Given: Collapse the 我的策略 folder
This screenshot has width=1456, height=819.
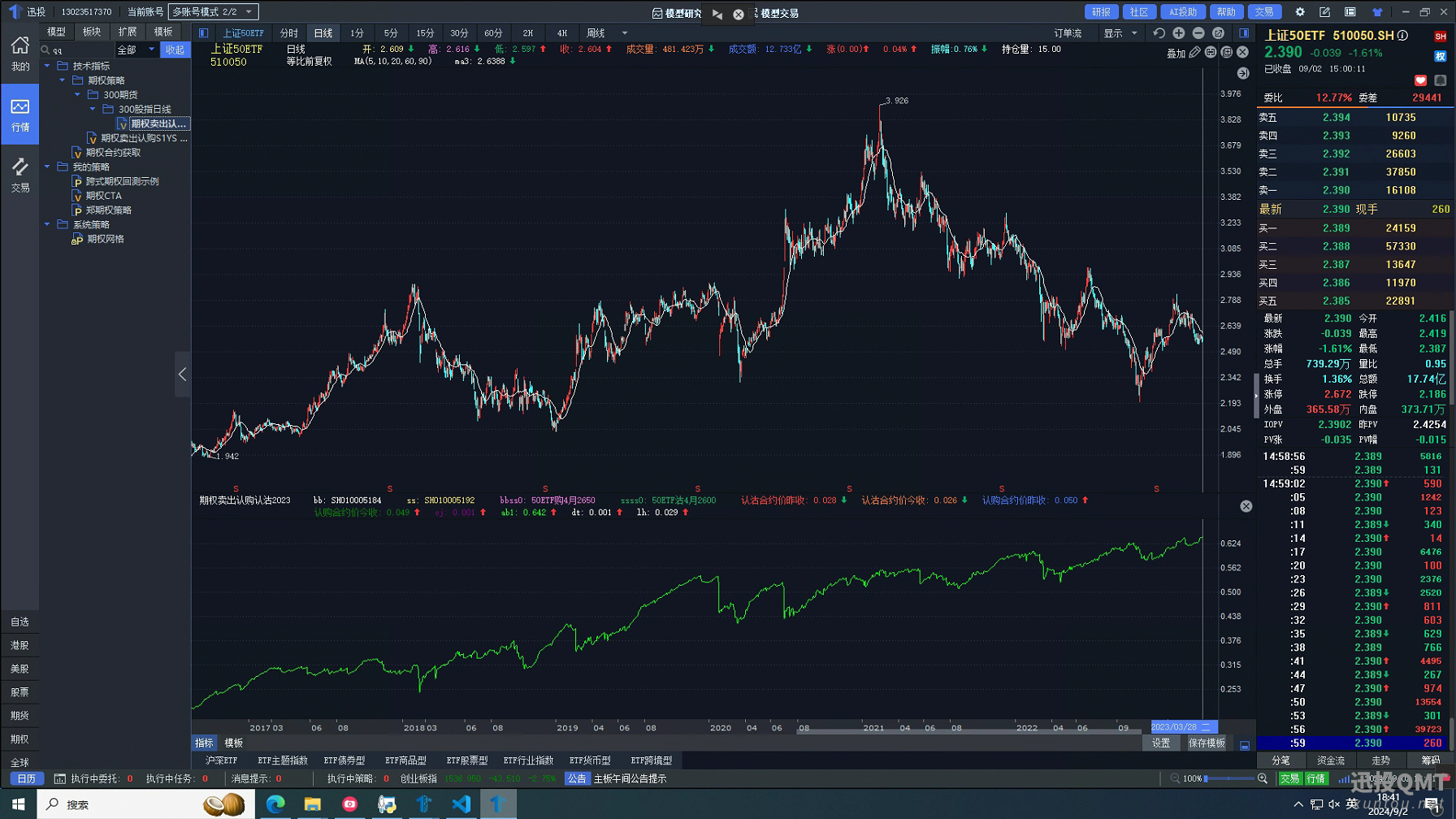Looking at the screenshot, I should pos(47,167).
